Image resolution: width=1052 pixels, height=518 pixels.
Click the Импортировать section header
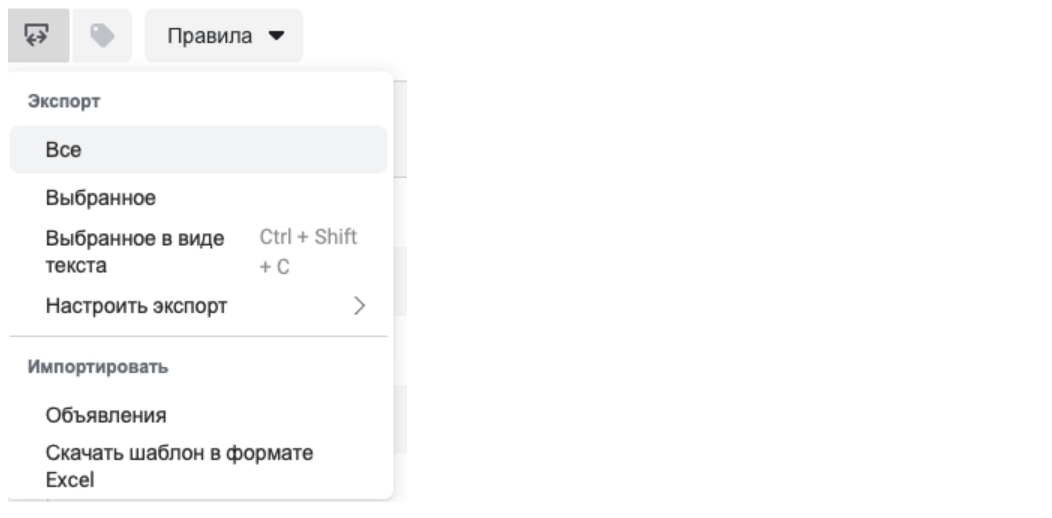97,367
